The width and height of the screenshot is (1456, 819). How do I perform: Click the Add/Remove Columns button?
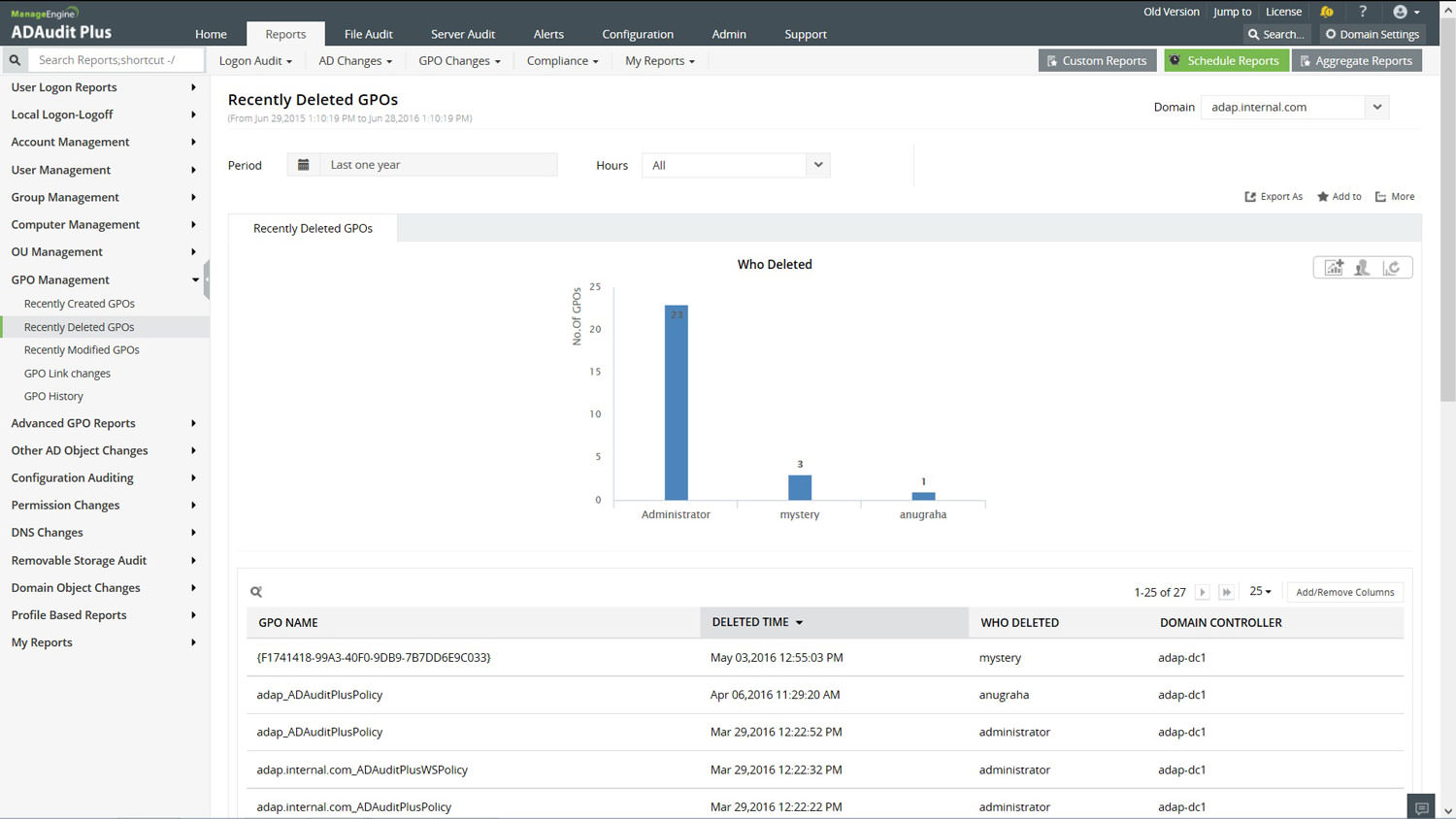[x=1344, y=592]
